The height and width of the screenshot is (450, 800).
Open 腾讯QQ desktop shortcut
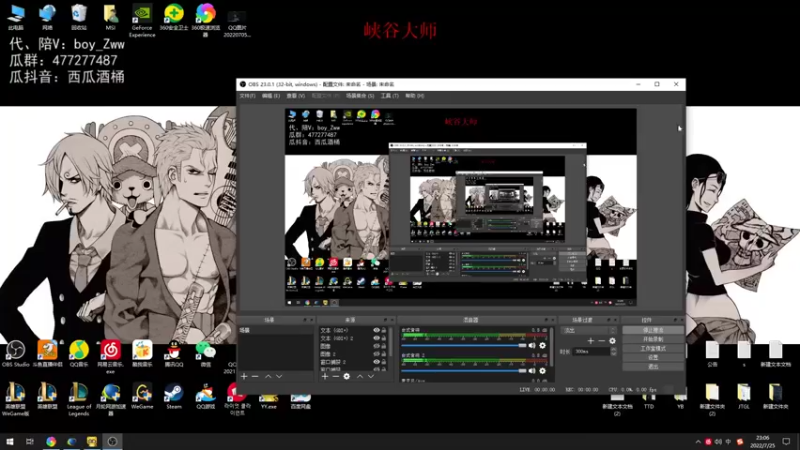[x=173, y=354]
